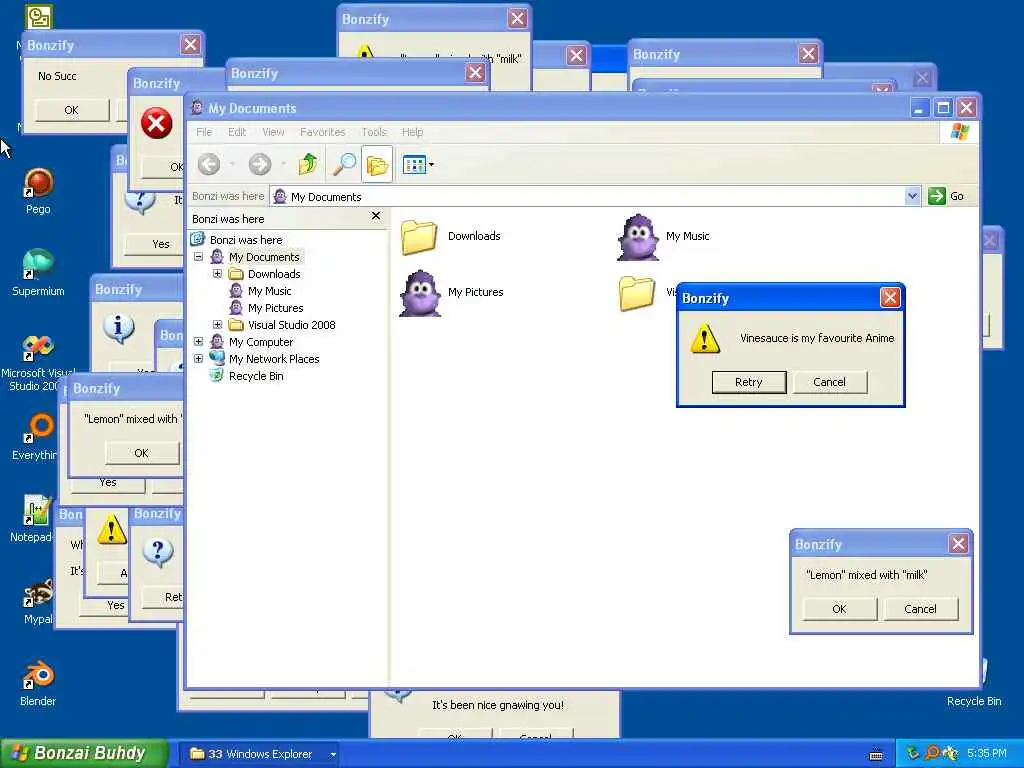Collapse My Documents node in tree

[199, 257]
